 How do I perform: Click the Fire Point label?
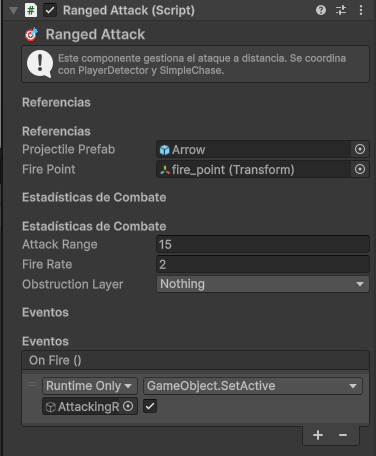coord(49,169)
